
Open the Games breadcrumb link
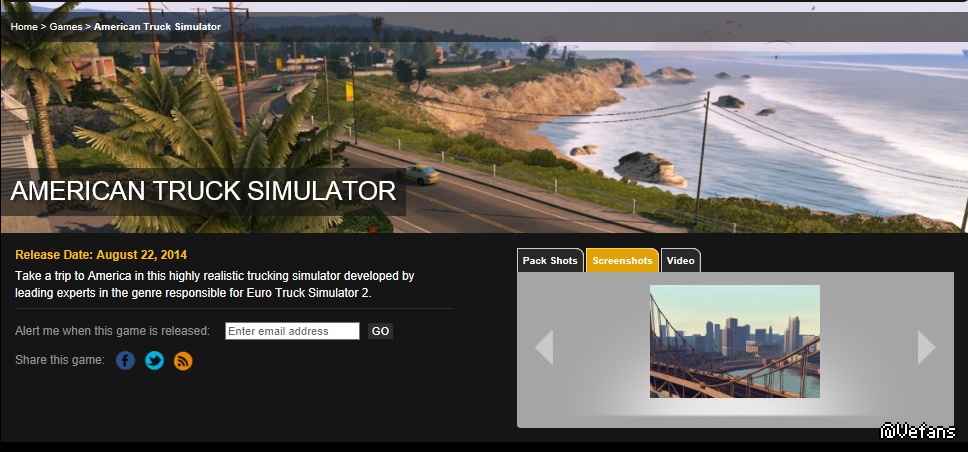click(x=66, y=27)
